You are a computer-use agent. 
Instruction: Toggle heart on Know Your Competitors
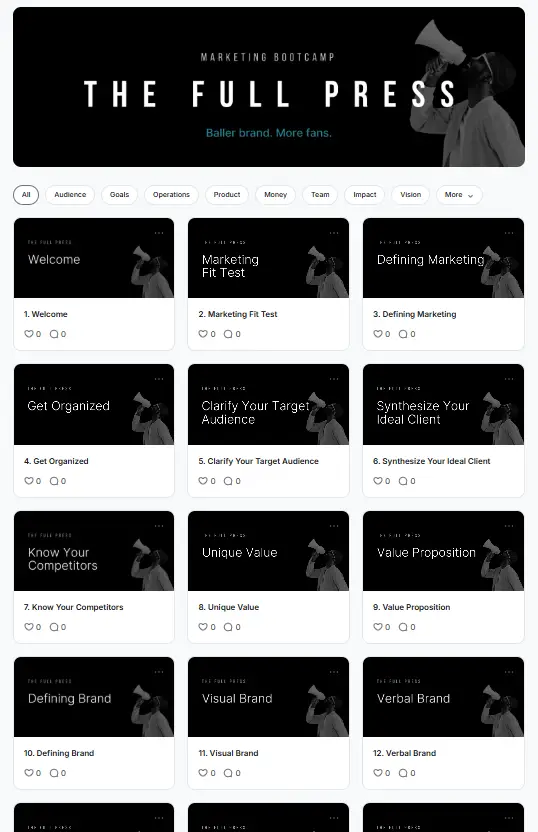tap(29, 627)
